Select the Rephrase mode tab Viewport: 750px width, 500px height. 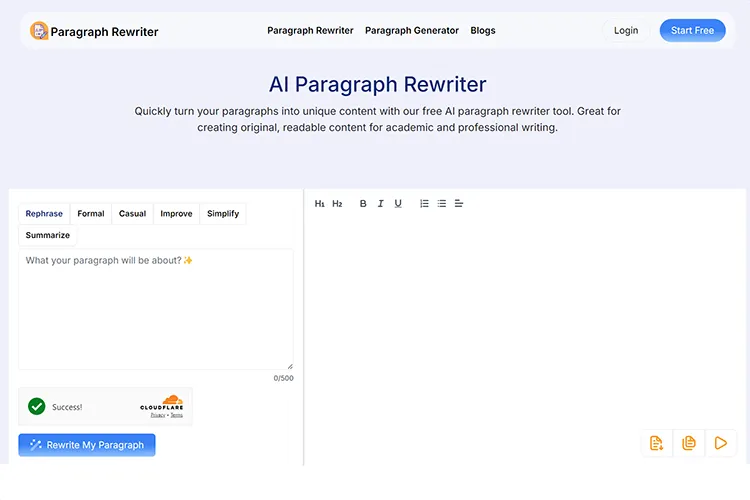click(44, 214)
